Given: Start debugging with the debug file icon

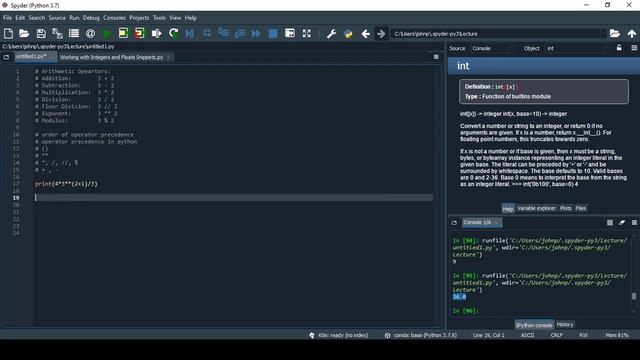Looking at the screenshot, I should click(190, 33).
